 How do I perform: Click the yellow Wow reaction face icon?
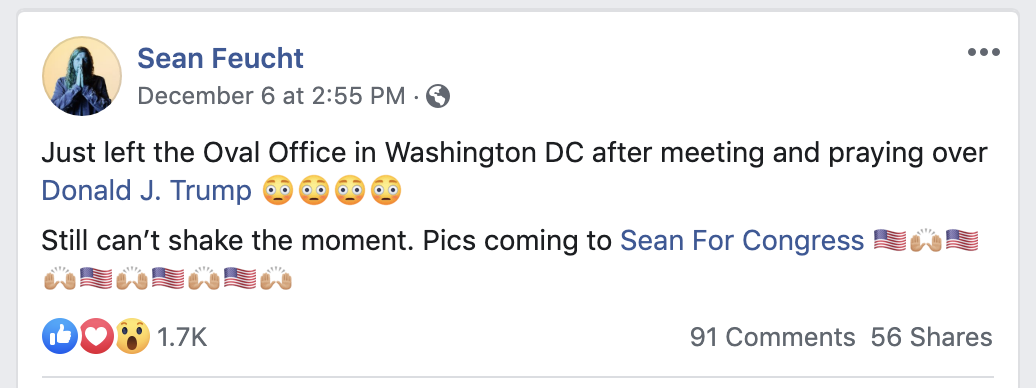tap(133, 337)
